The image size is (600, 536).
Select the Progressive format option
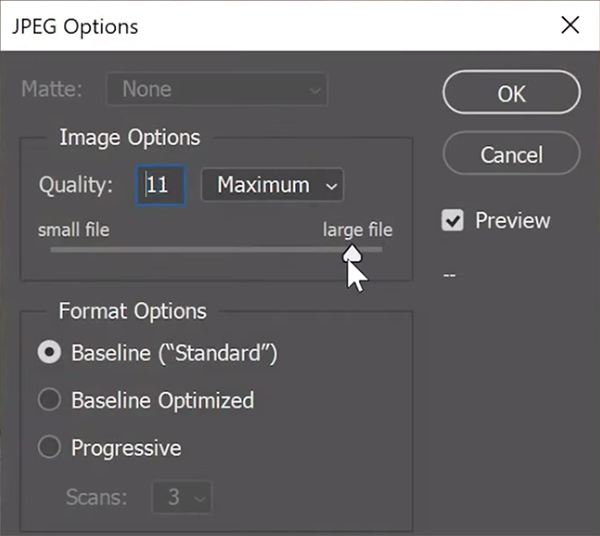coord(49,447)
